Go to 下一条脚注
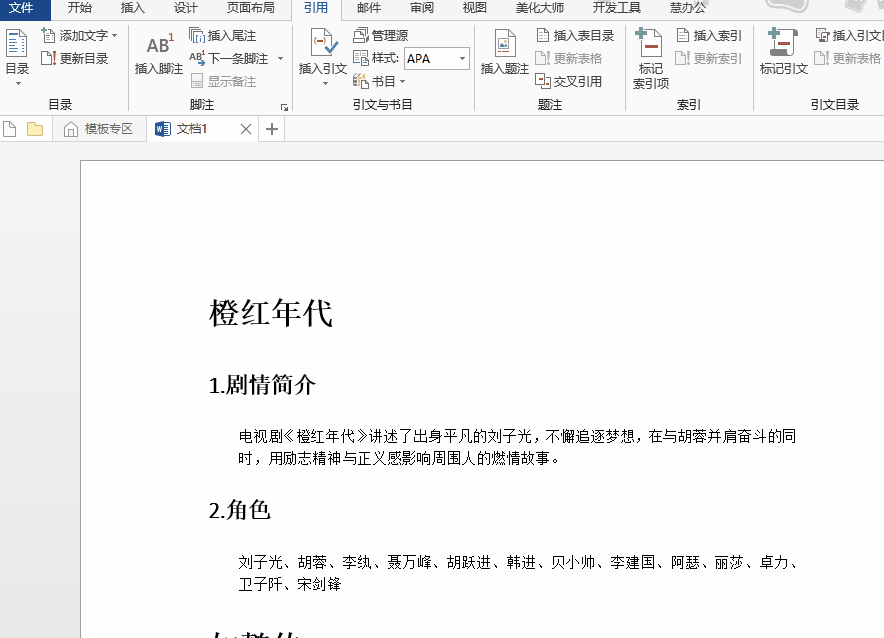This screenshot has width=884, height=638. (230, 58)
